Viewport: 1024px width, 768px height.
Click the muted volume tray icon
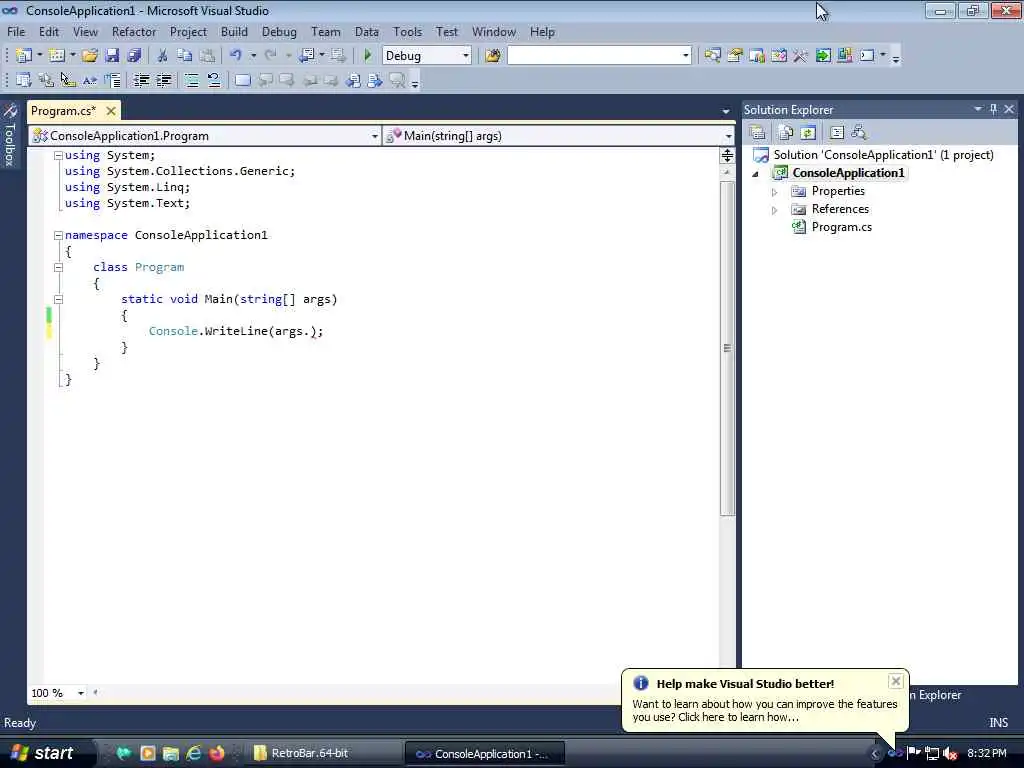950,753
